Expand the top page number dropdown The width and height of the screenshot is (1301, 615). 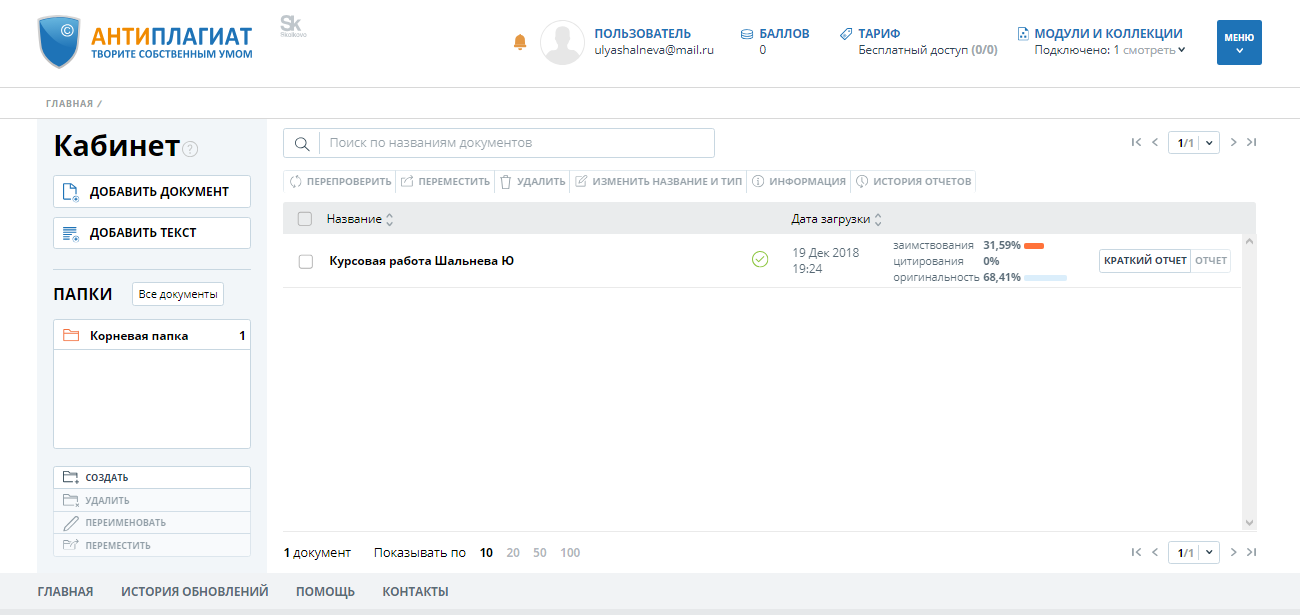coord(1210,143)
